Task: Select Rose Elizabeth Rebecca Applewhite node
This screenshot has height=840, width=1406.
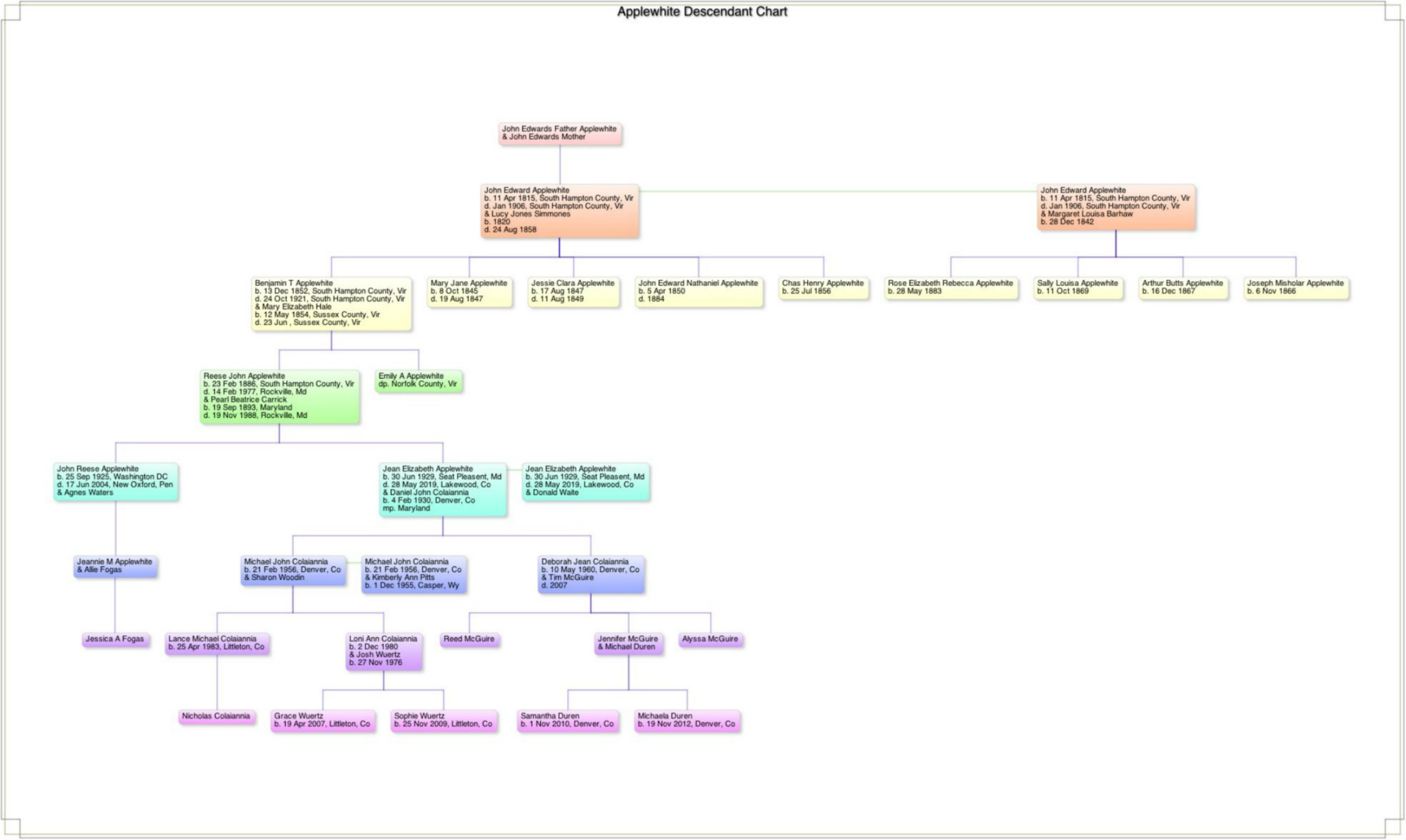Action: (x=951, y=287)
